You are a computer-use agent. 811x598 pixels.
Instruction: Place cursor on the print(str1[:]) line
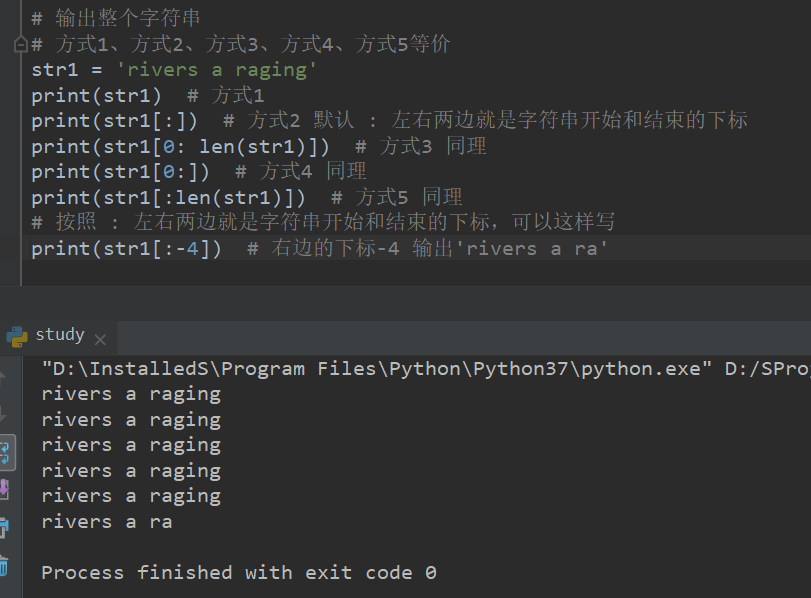(x=389, y=121)
